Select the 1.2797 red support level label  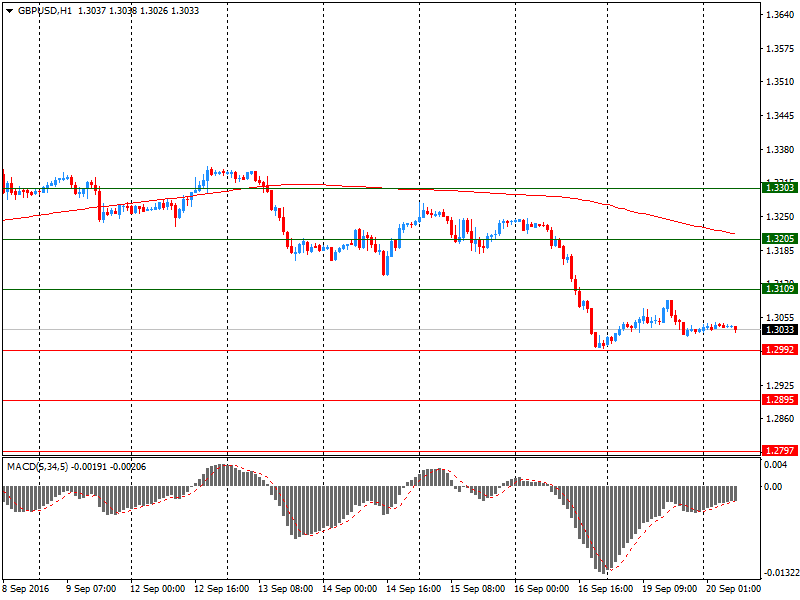[780, 451]
